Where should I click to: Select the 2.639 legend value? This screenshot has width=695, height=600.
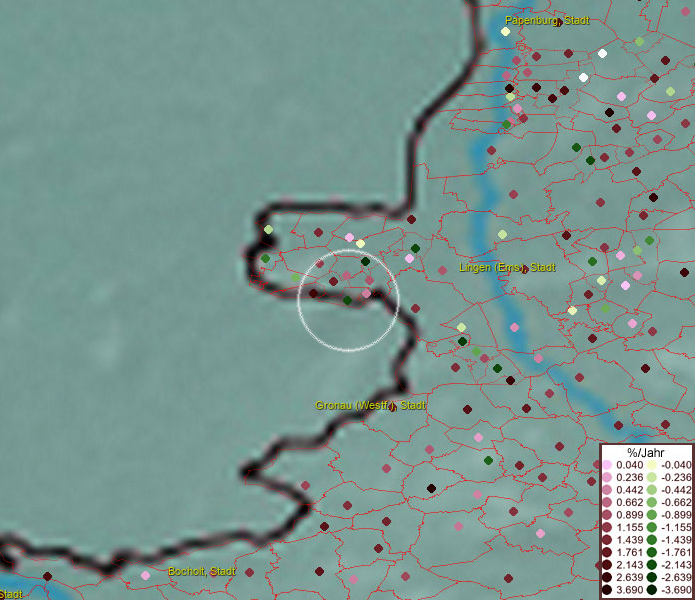(x=629, y=577)
